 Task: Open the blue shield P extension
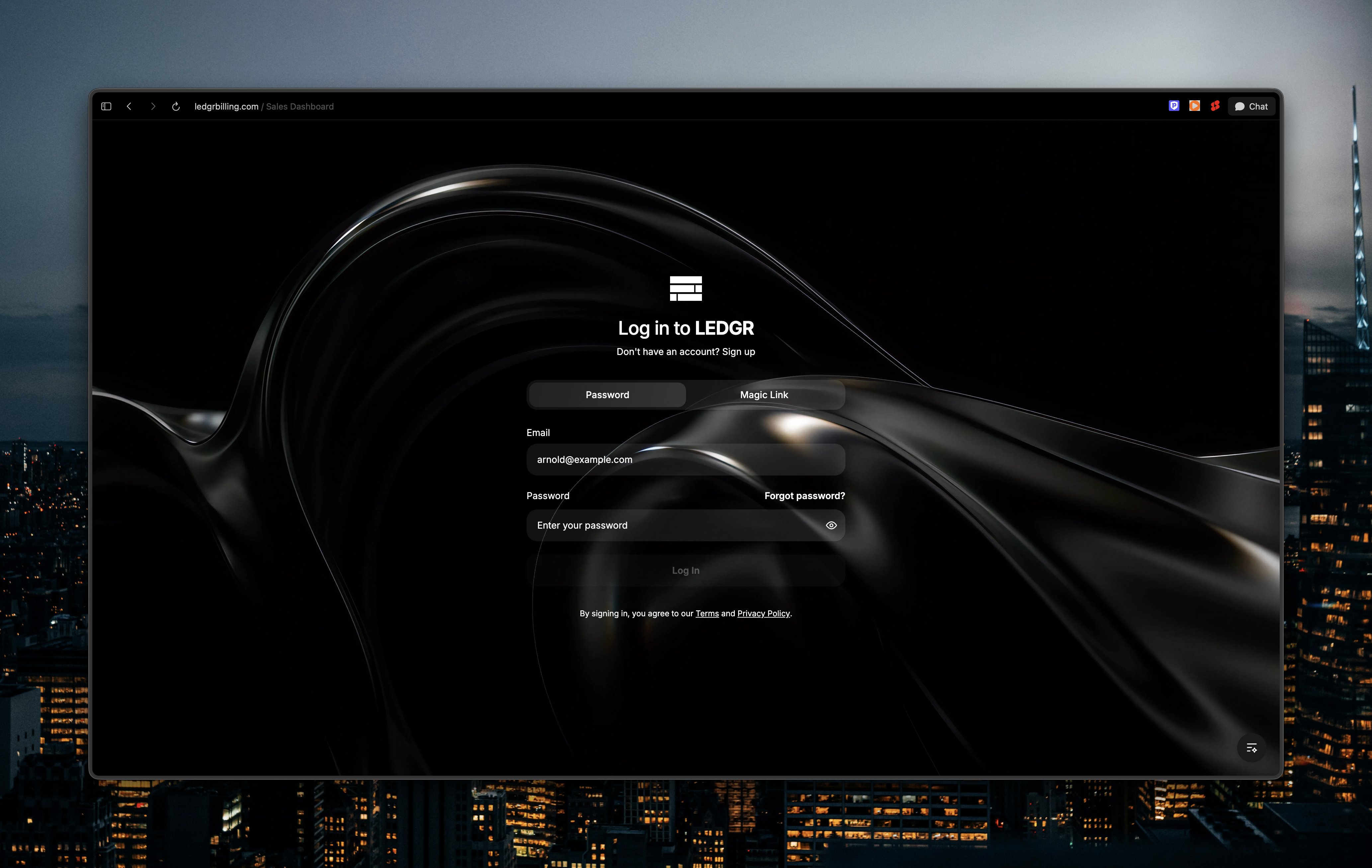click(1174, 106)
